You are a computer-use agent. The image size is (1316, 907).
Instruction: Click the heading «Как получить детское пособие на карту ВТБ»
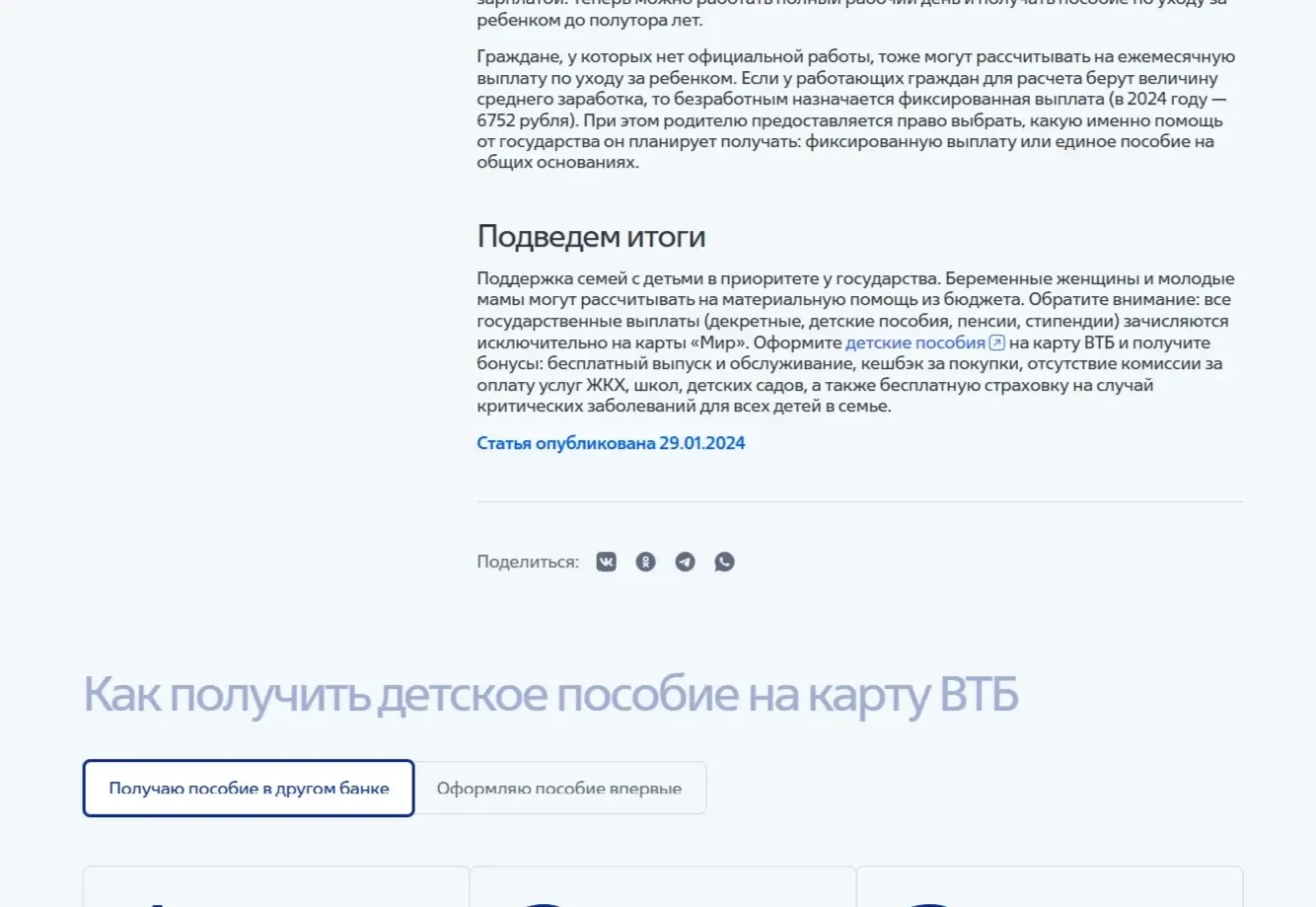(550, 694)
